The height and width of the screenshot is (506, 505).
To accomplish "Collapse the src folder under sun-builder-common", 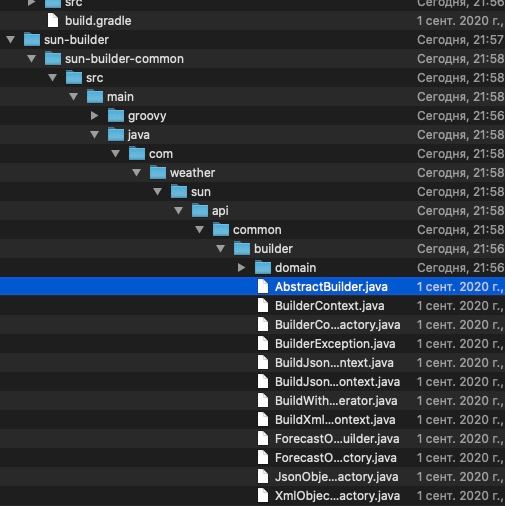I will coord(53,78).
